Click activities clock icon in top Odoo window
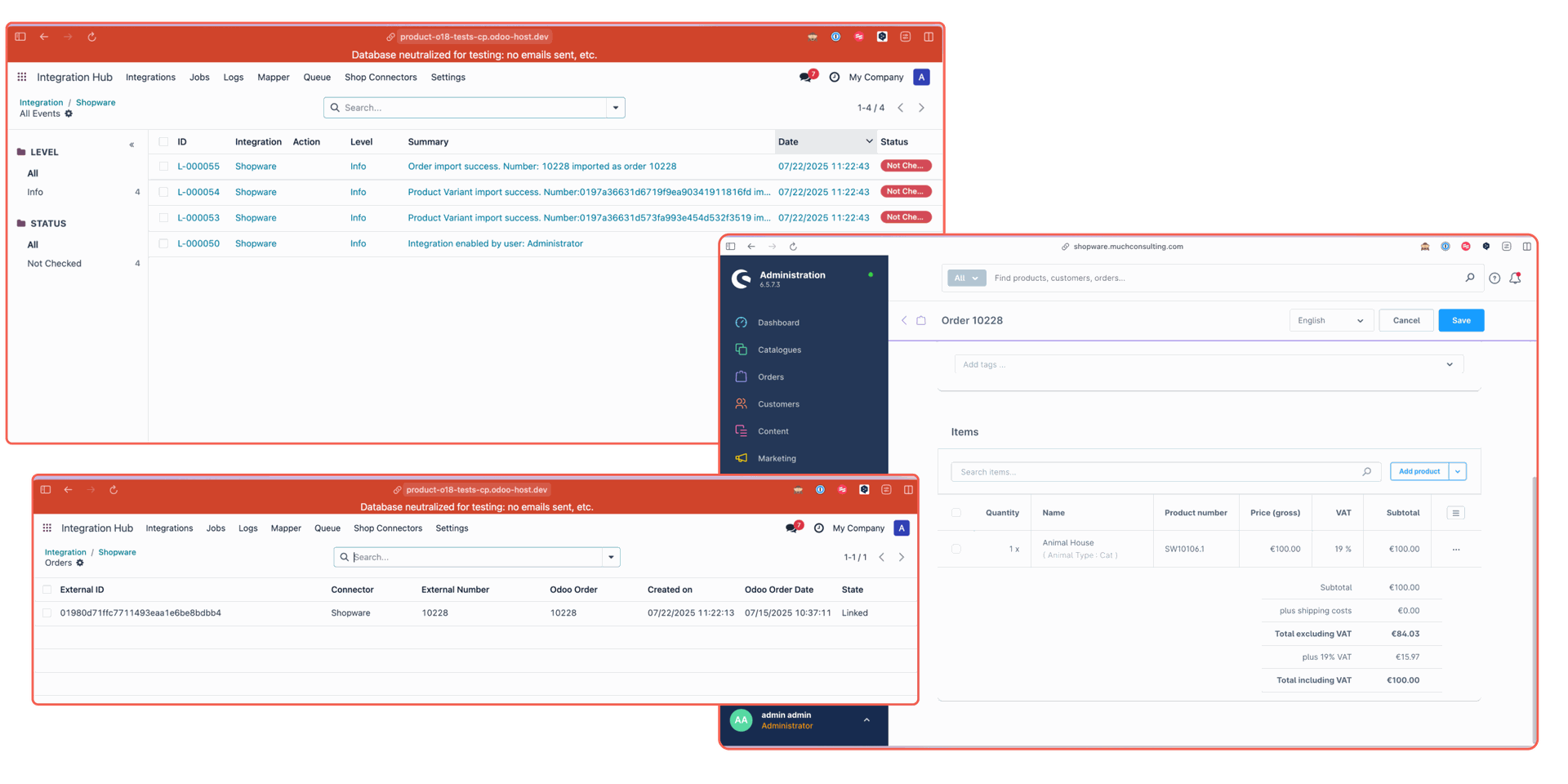 (x=834, y=77)
